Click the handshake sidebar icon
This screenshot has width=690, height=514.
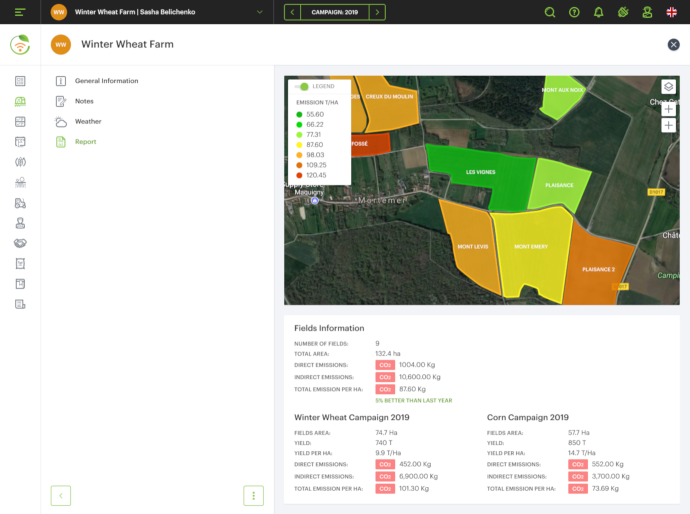(x=20, y=243)
